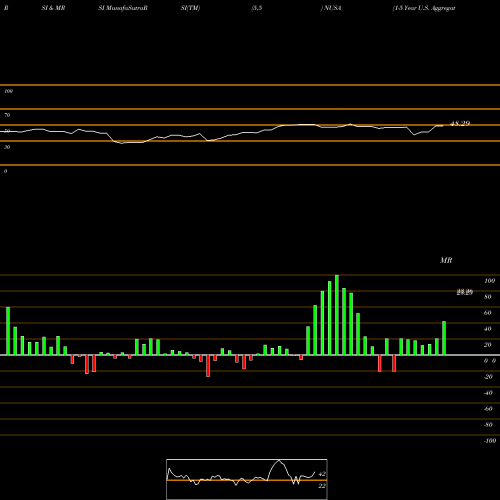Click the last green MR bar on right

point(444,338)
